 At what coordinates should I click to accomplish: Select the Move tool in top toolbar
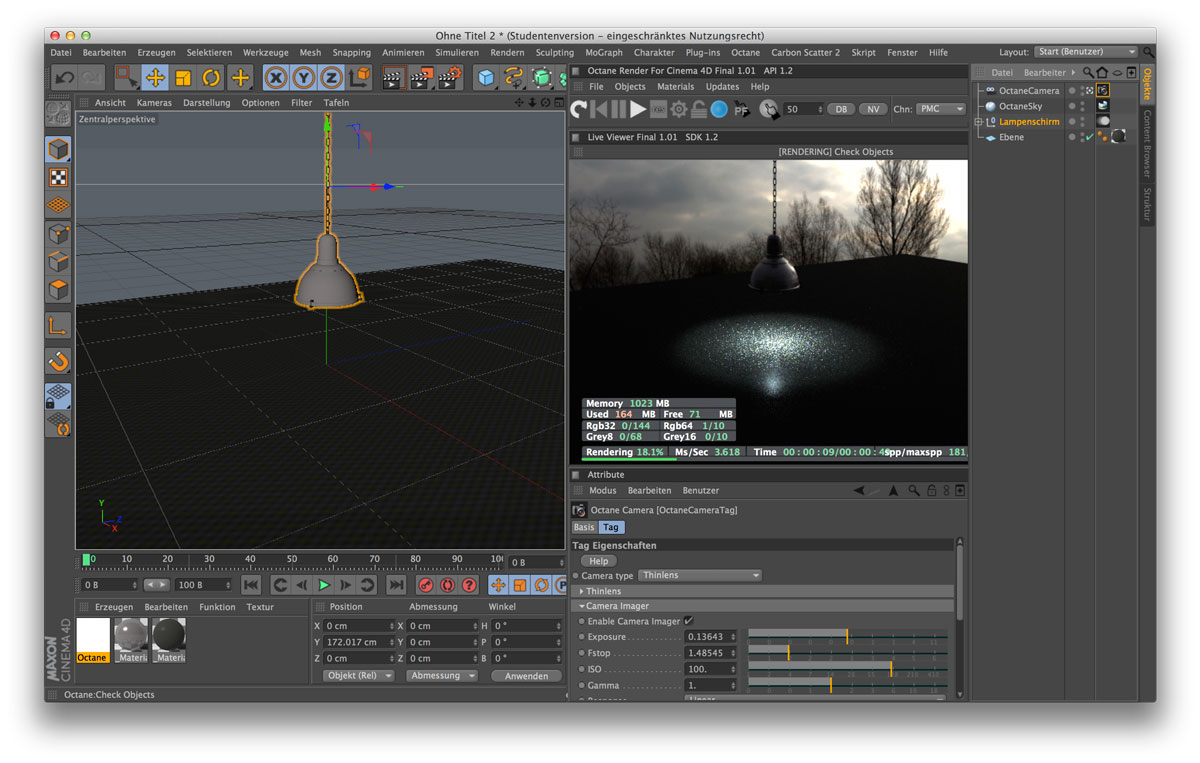point(155,78)
